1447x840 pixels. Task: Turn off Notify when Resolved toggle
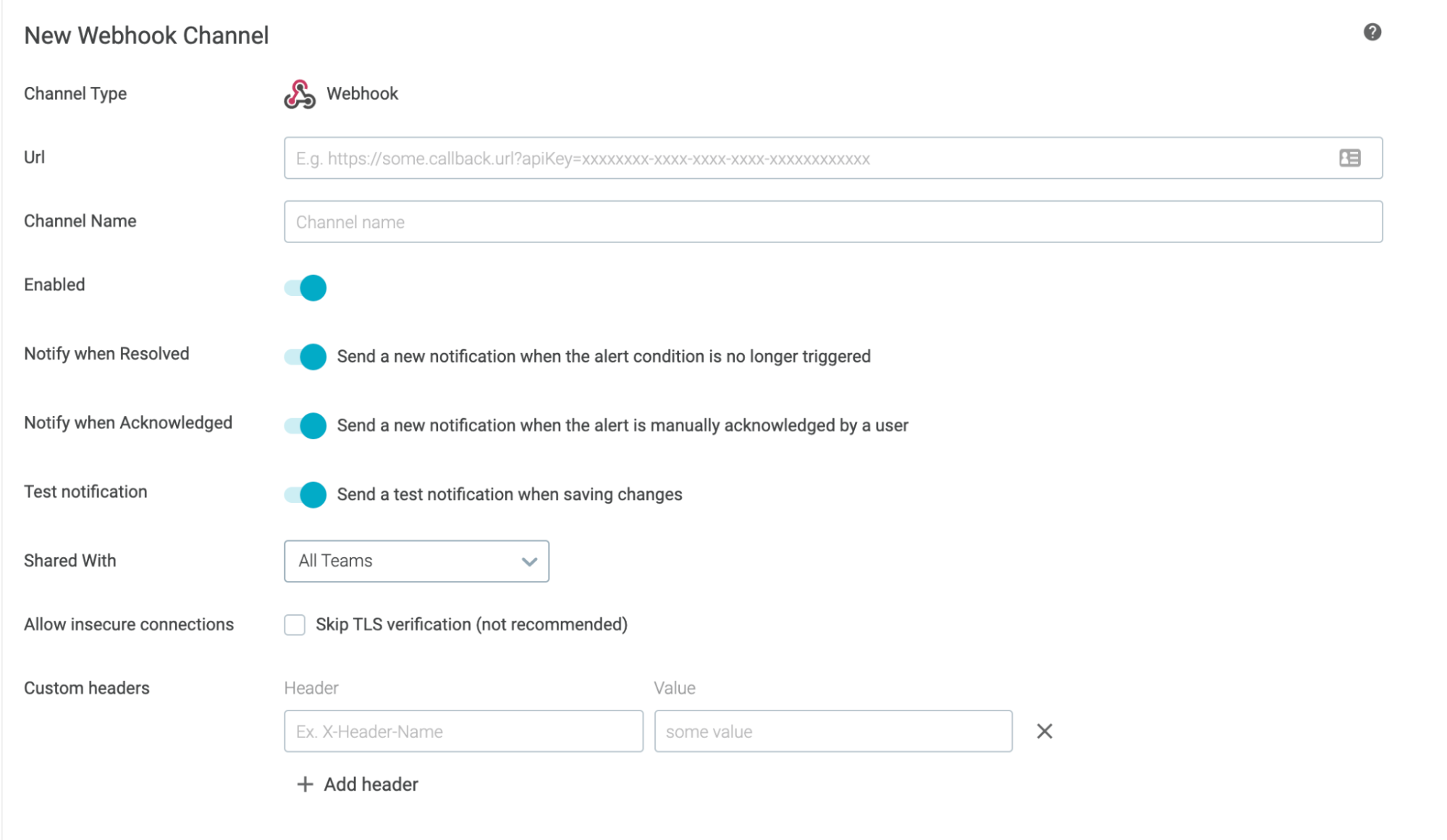pos(305,357)
